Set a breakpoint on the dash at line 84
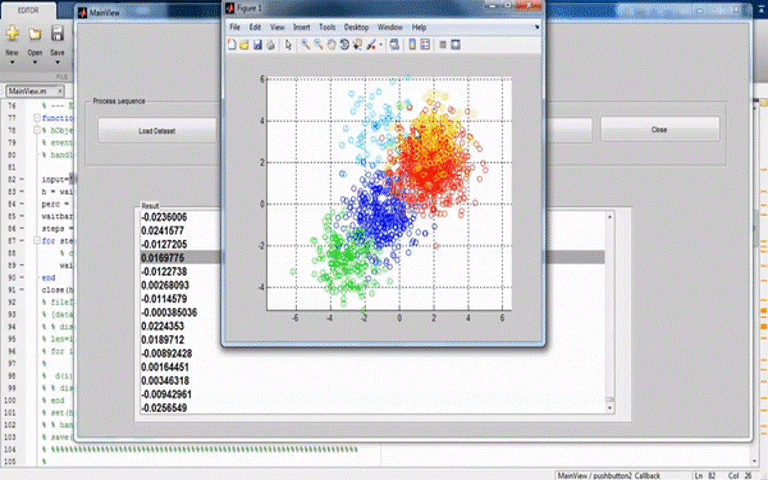 tap(21, 204)
